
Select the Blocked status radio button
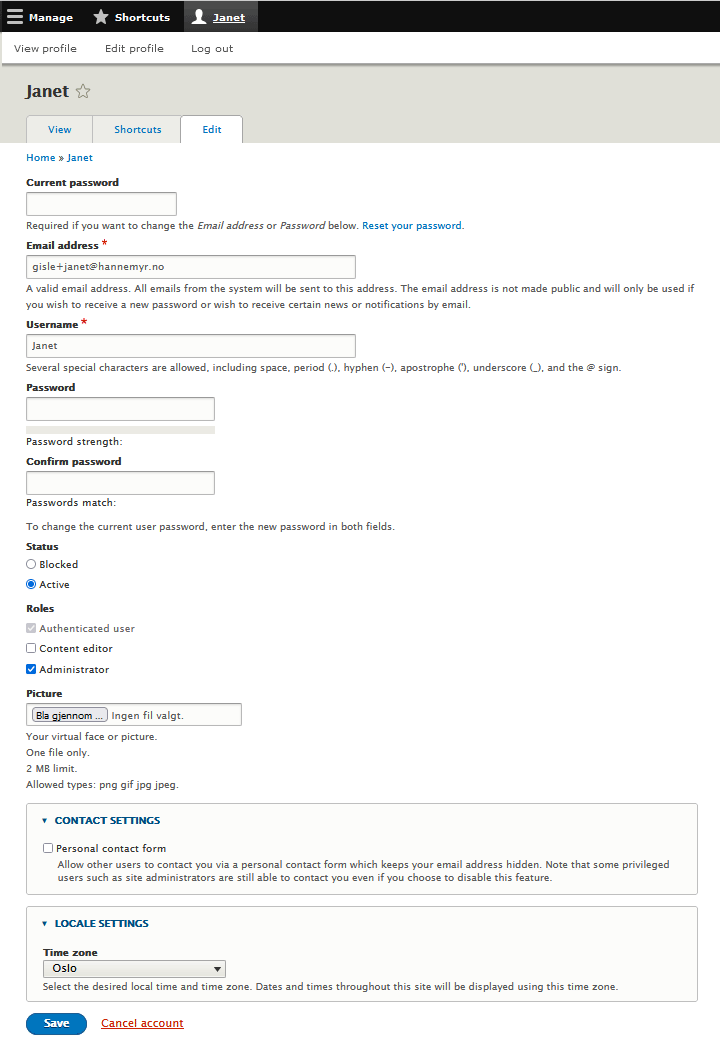pos(31,564)
